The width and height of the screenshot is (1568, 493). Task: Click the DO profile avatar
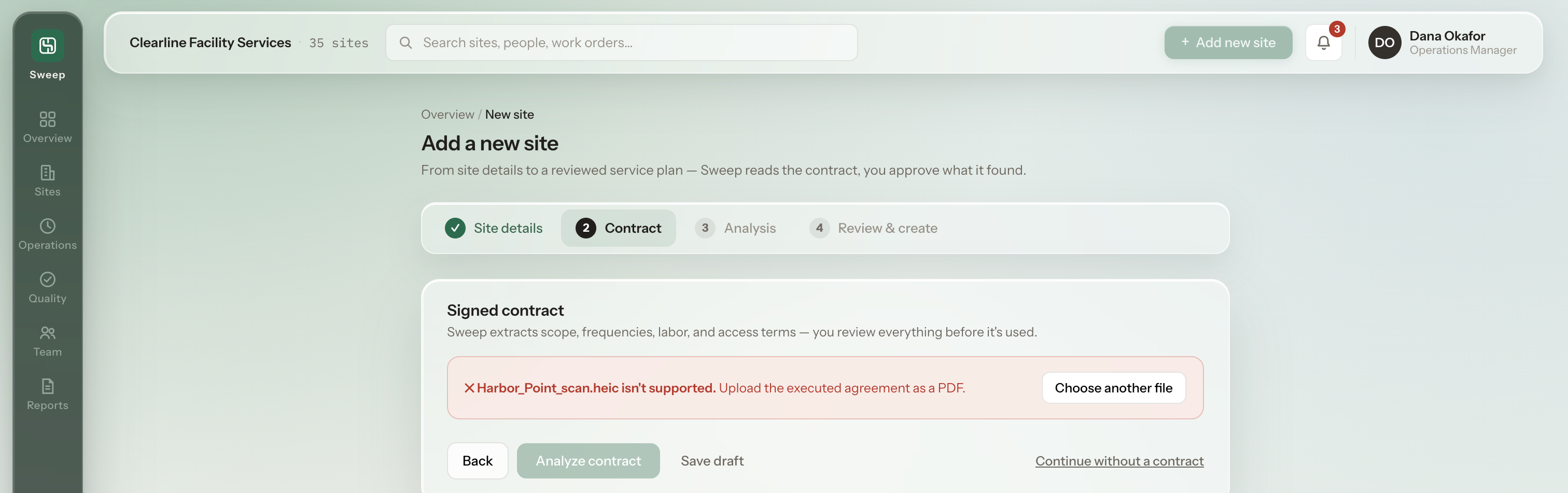click(1384, 43)
